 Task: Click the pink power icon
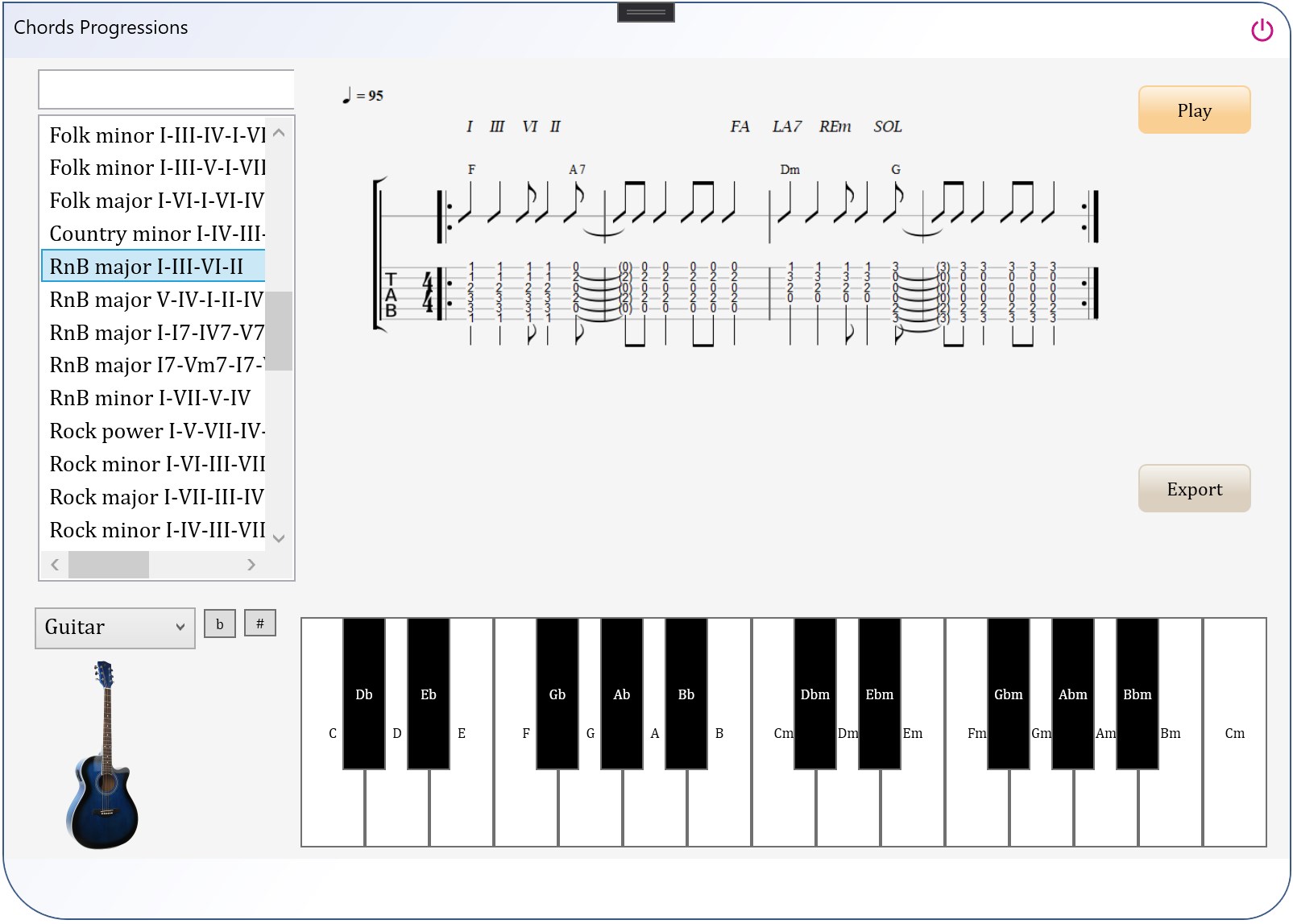1262,30
